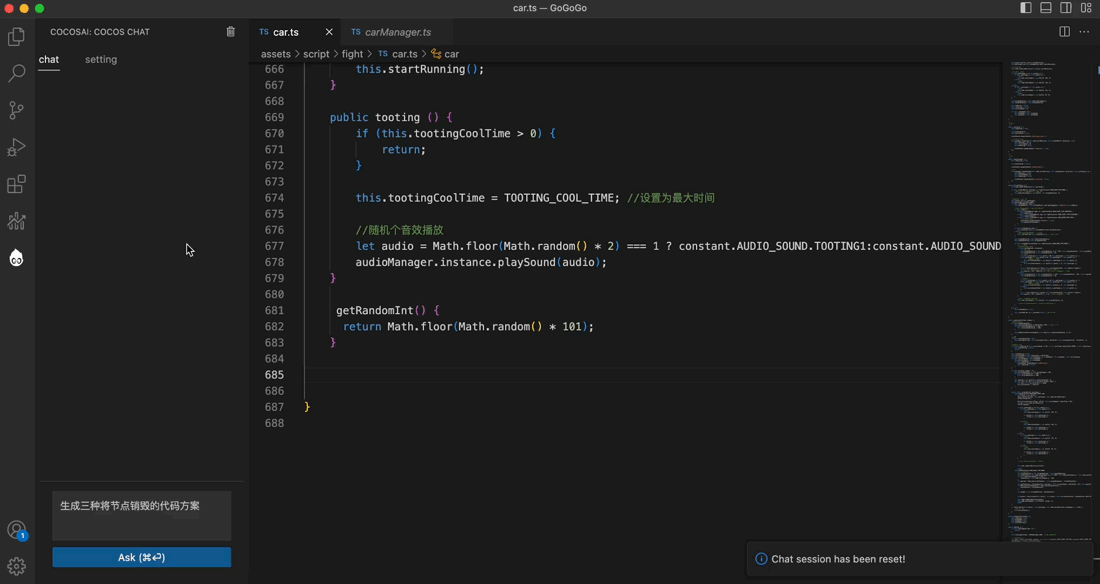The height and width of the screenshot is (584, 1100).
Task: Click the return statement on line 671
Action: (x=401, y=150)
